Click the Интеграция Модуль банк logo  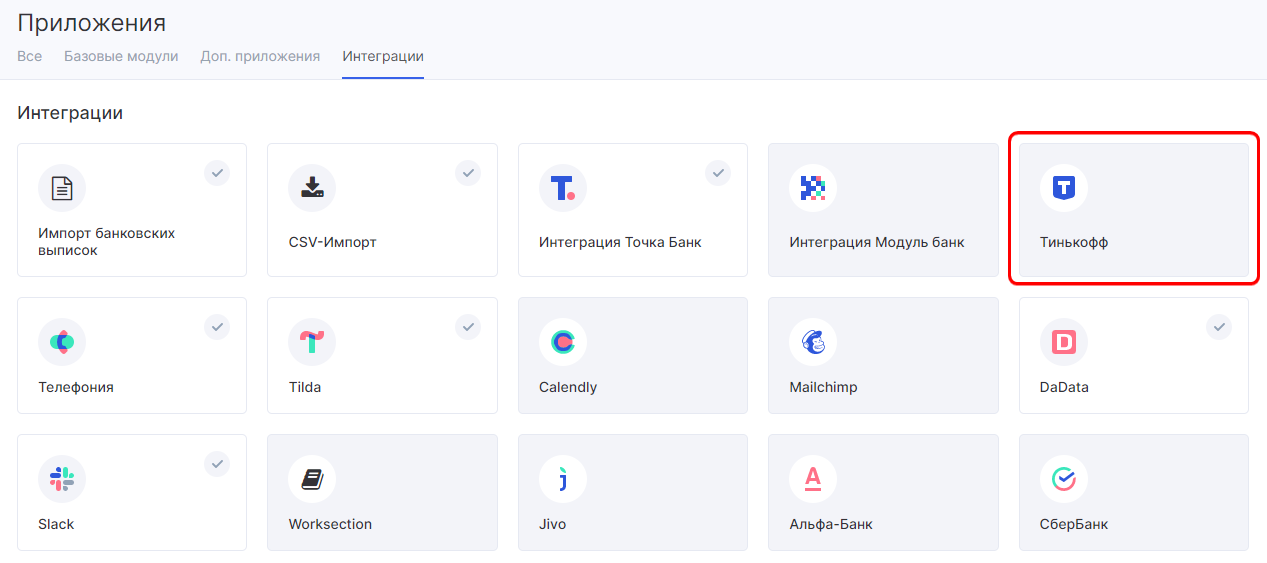[x=813, y=188]
